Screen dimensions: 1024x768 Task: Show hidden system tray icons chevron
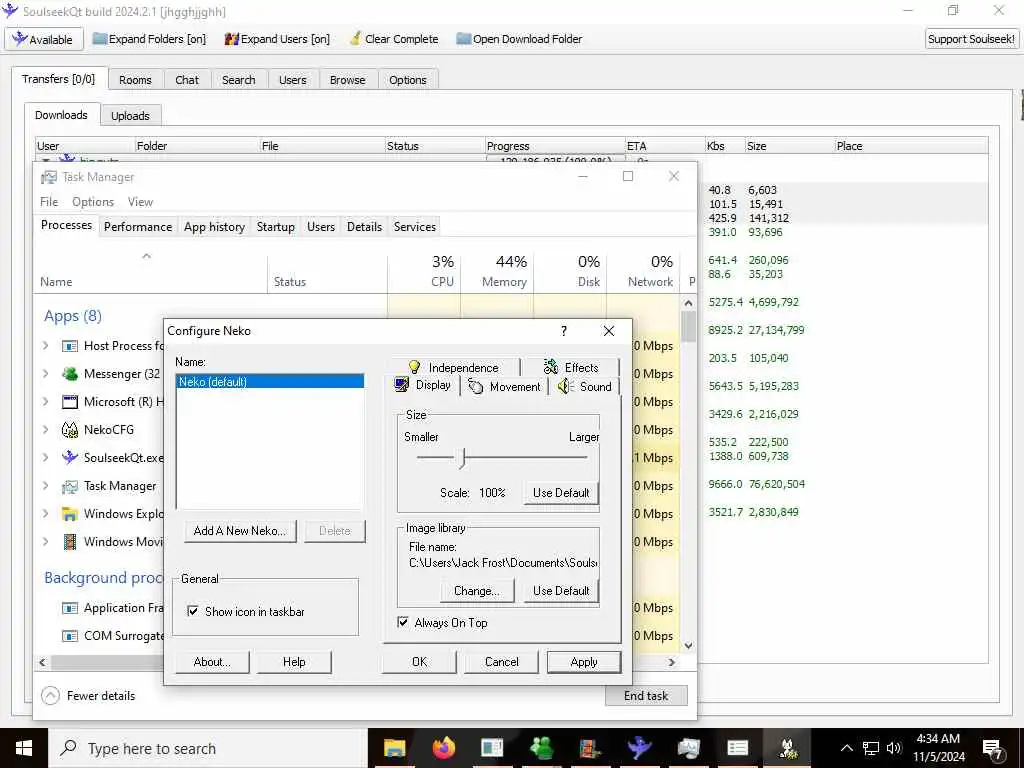pos(846,748)
